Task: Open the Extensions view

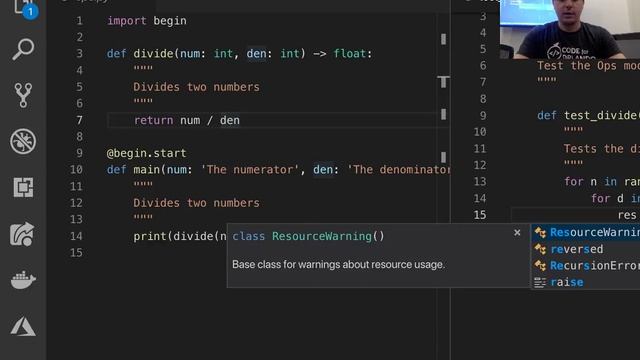Action: pyautogui.click(x=23, y=187)
